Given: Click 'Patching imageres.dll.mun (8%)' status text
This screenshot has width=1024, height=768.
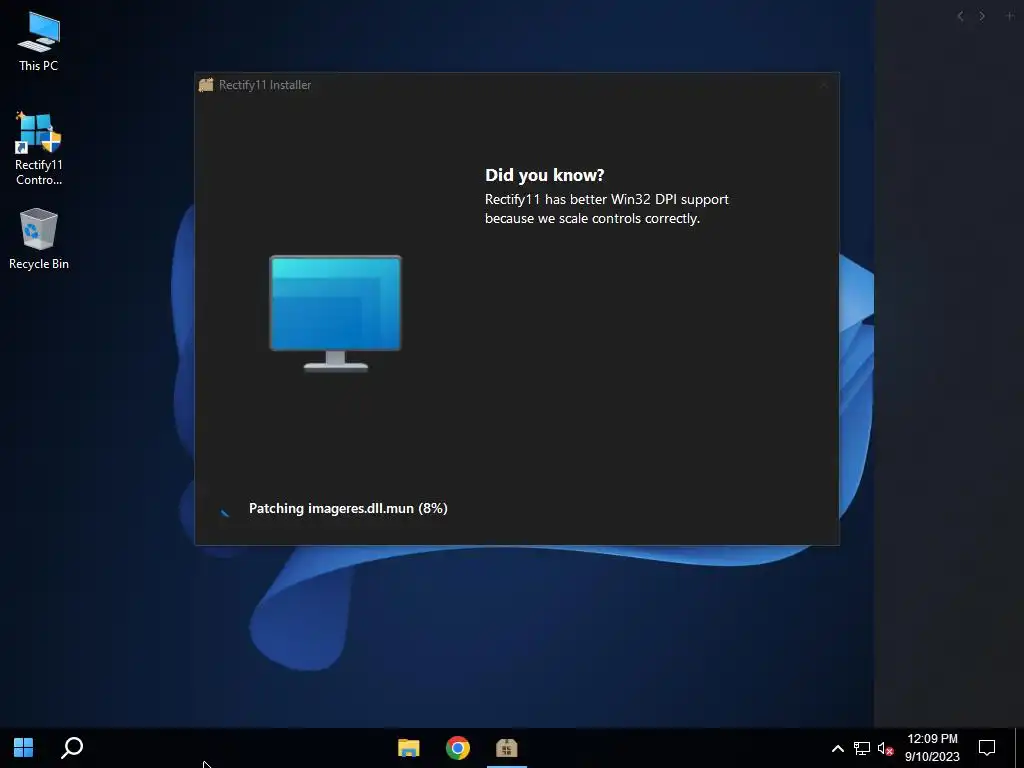Looking at the screenshot, I should click(x=348, y=508).
